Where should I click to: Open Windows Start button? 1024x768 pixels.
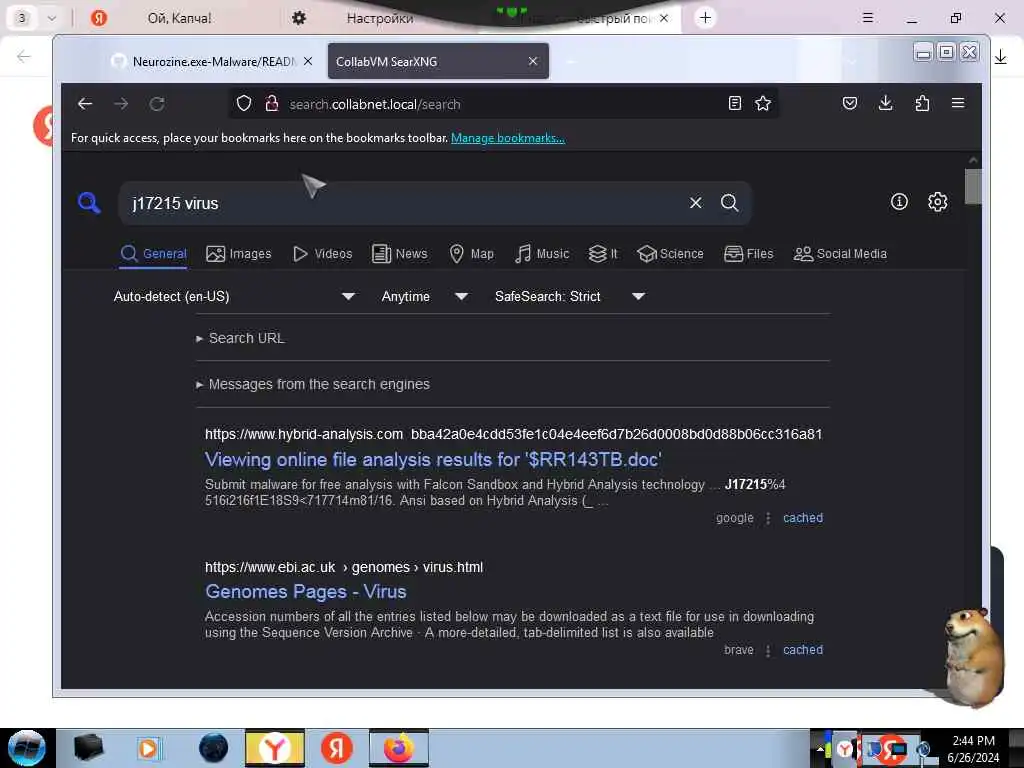tap(26, 748)
